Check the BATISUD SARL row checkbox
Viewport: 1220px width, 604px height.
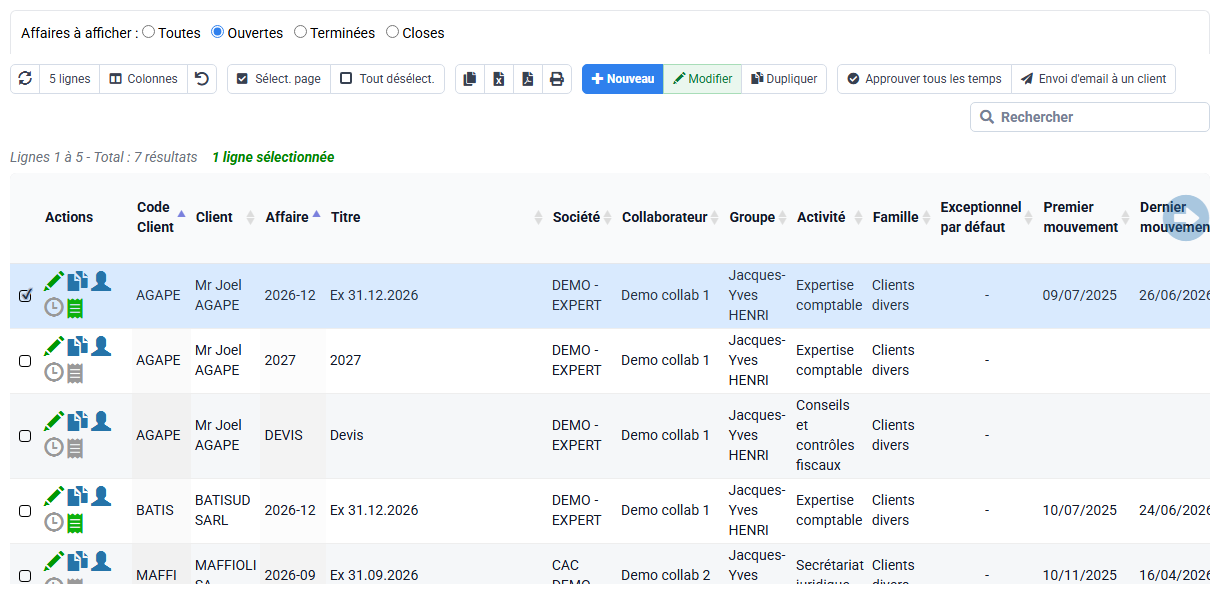(x=25, y=511)
